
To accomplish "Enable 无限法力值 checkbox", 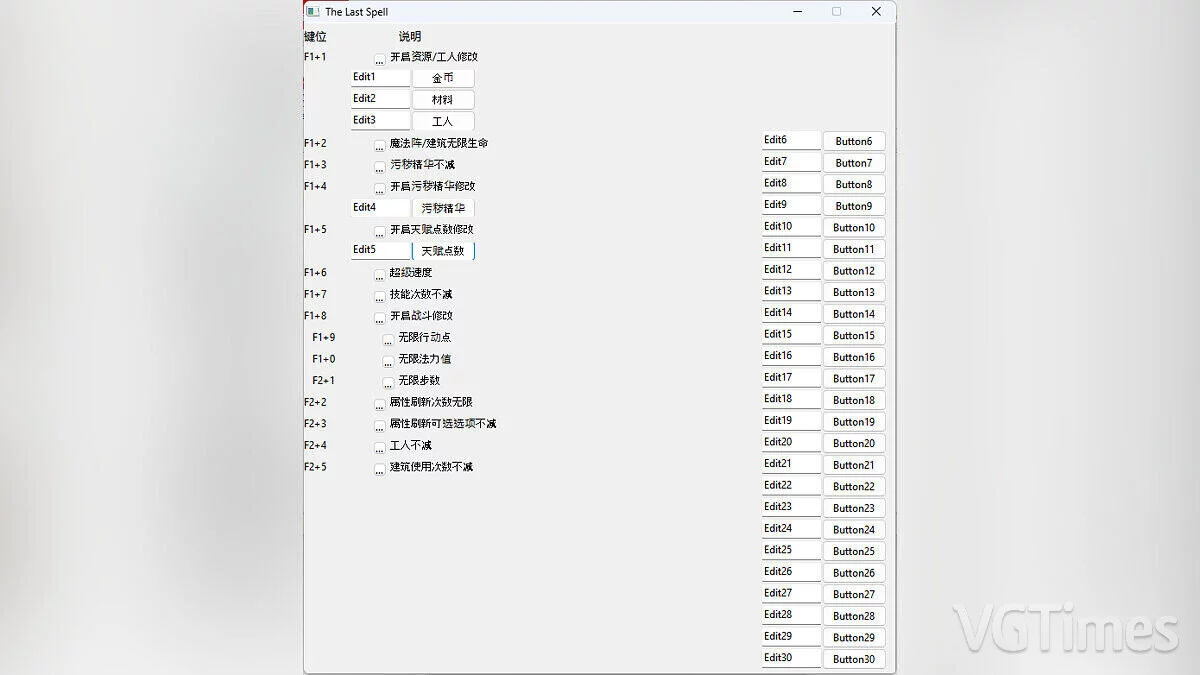I will click(x=388, y=360).
